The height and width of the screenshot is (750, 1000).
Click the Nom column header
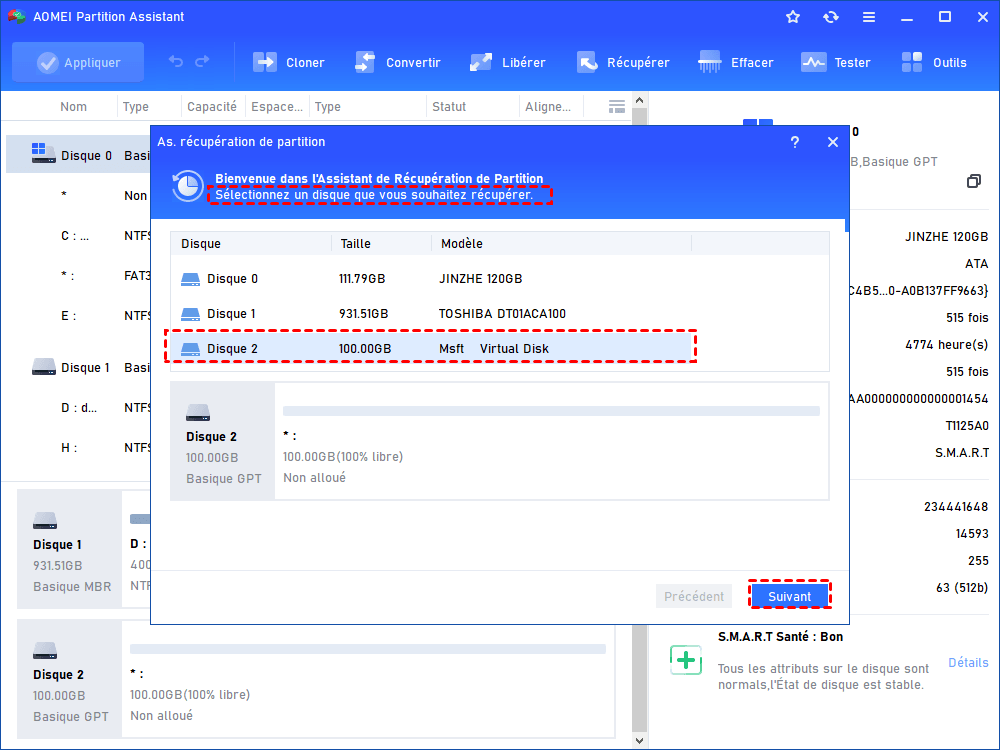tap(73, 107)
